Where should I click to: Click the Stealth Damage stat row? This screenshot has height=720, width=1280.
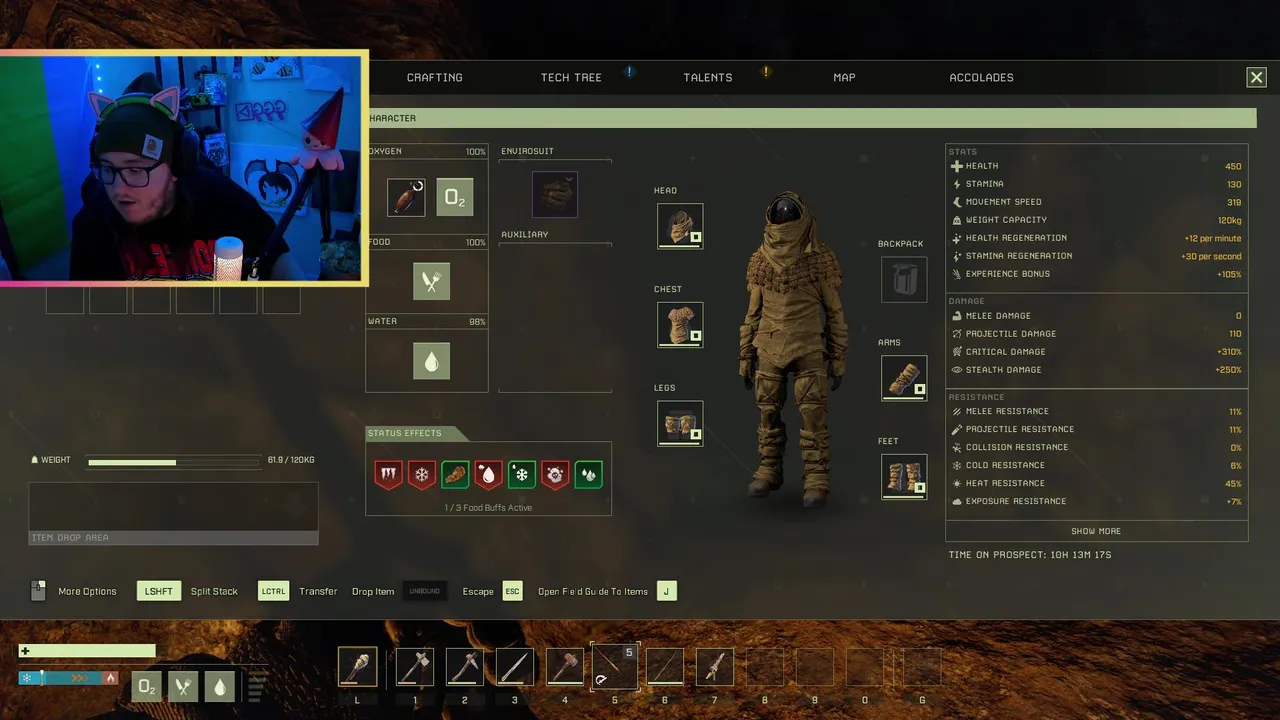(x=1096, y=370)
